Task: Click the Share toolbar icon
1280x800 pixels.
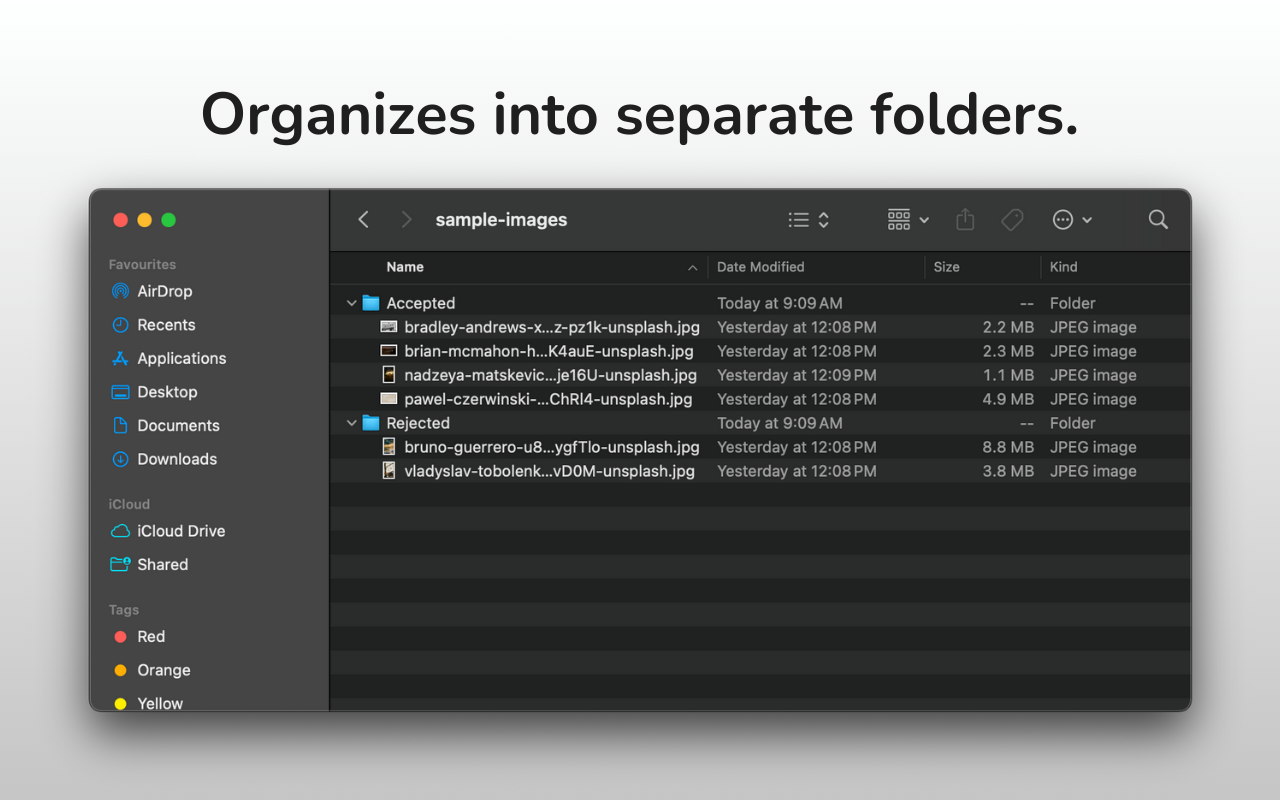Action: (x=965, y=219)
